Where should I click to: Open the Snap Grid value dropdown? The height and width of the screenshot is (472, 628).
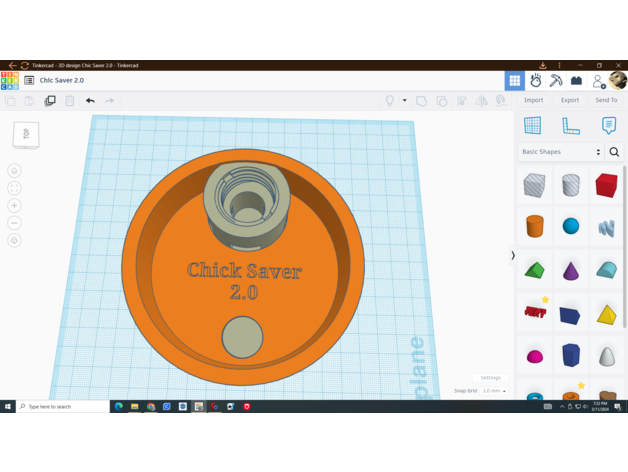point(494,391)
